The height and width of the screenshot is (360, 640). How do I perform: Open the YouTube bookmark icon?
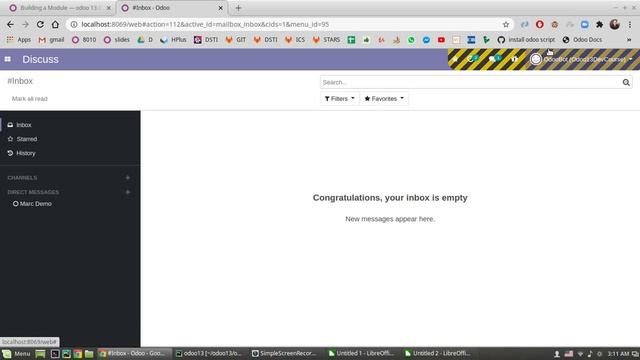441,40
